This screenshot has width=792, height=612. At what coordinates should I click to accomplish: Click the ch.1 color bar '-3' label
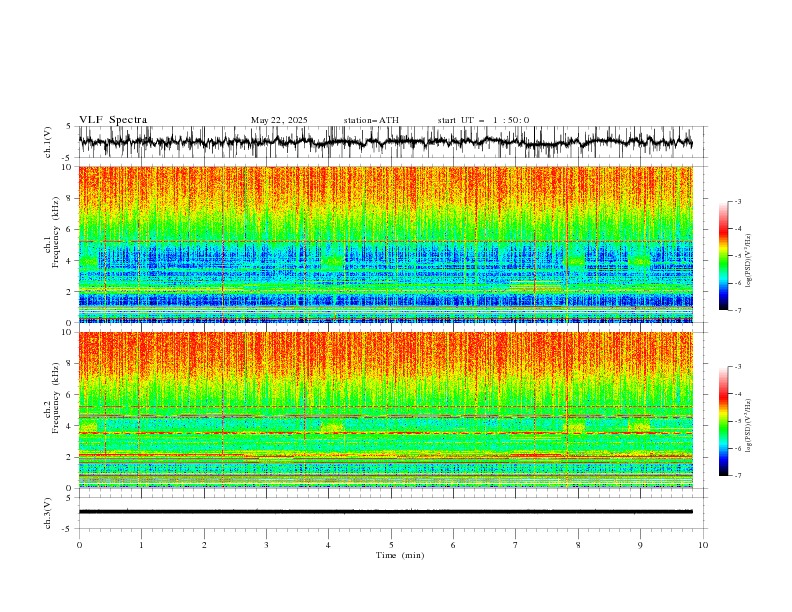click(738, 201)
